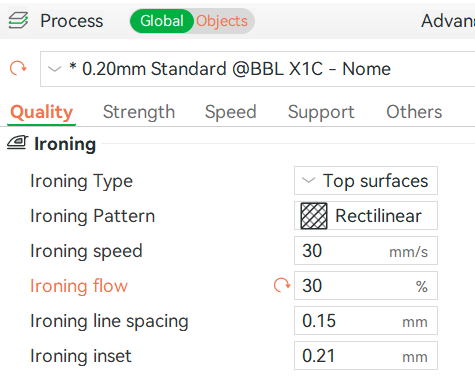
Task: Click the orange Ironing flow label
Action: 79,286
